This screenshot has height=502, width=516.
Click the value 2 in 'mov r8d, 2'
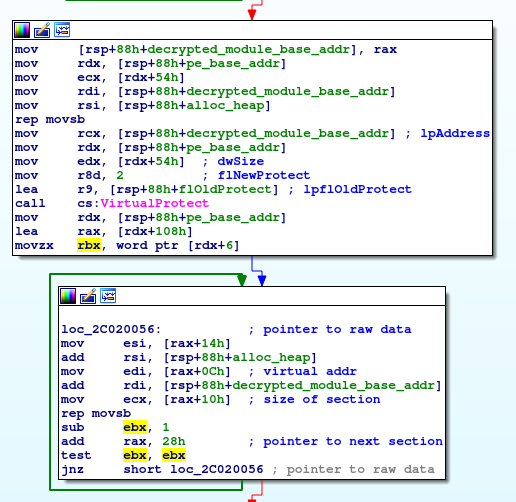pos(120,175)
